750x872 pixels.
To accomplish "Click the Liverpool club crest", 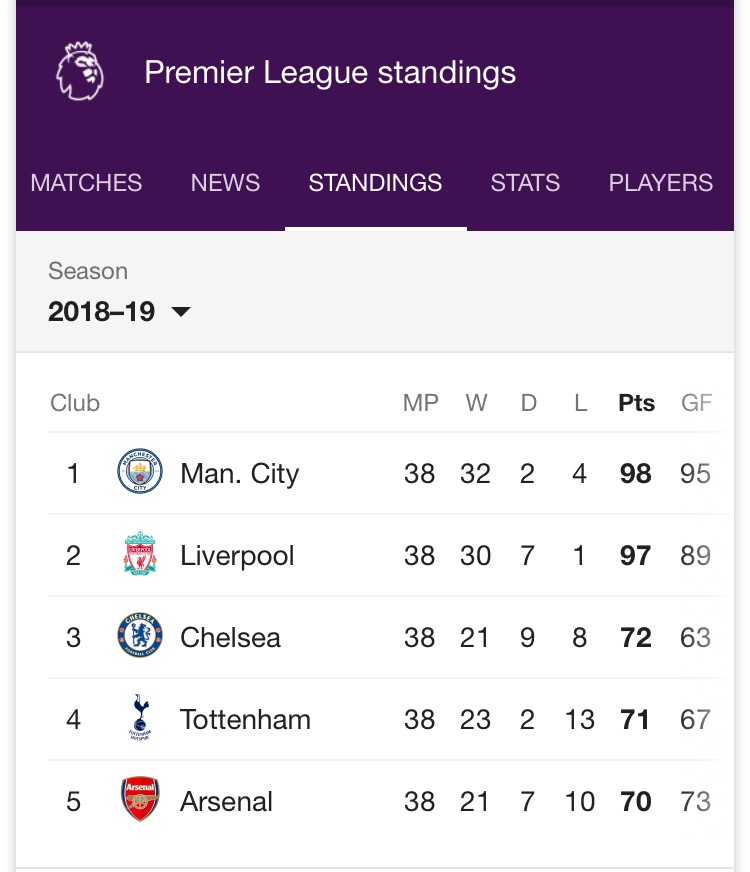I will pos(140,555).
